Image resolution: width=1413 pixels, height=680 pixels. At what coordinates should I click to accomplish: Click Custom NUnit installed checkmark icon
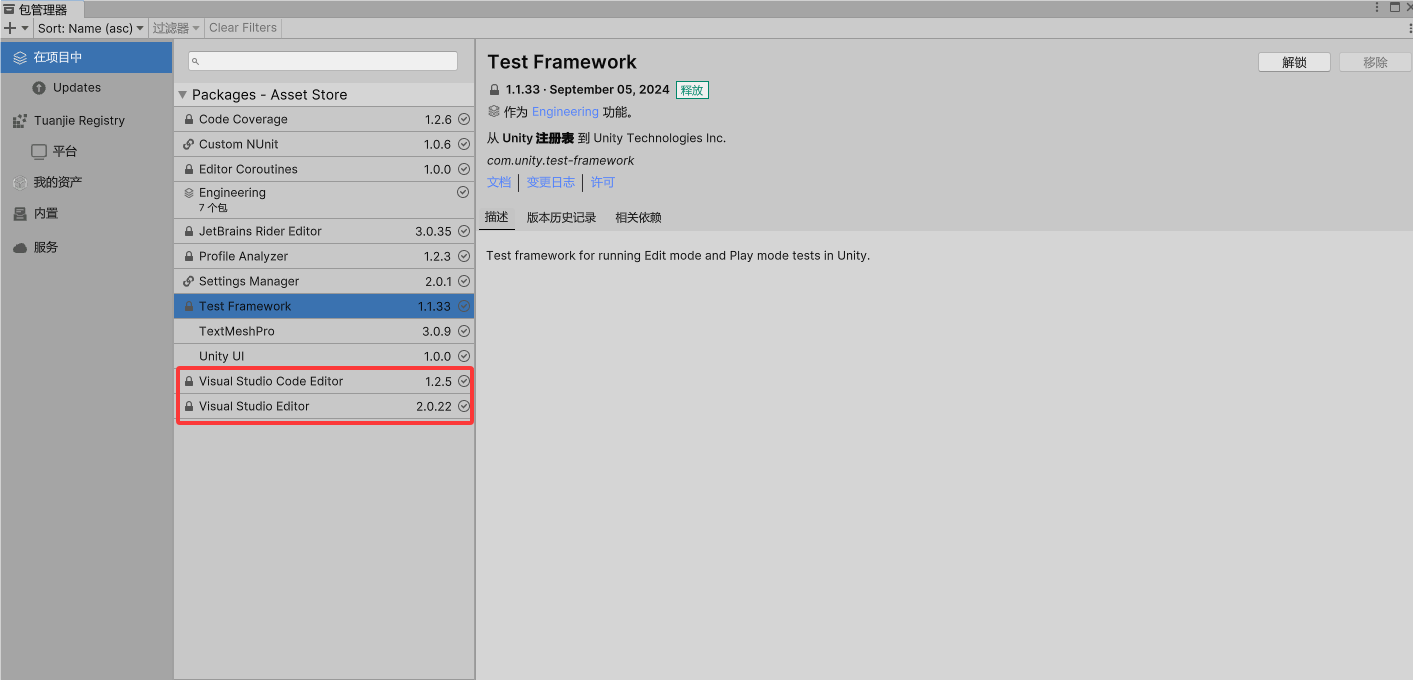464,144
